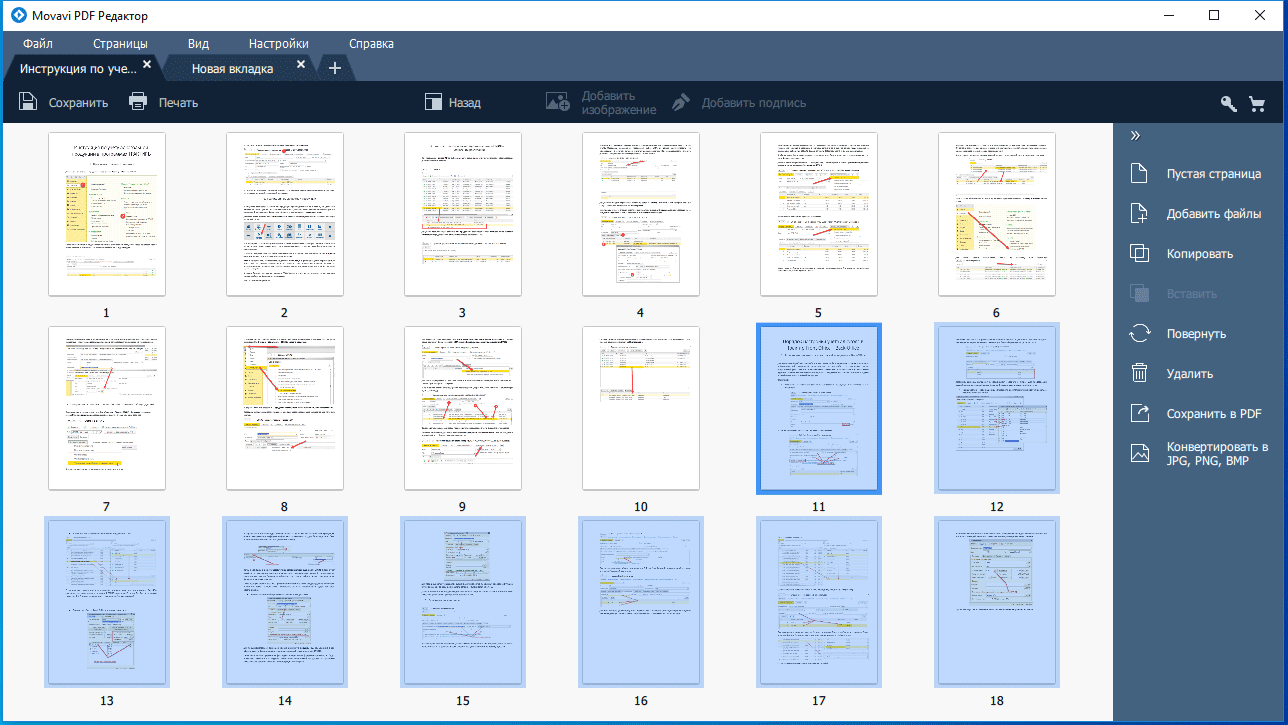
Task: Collapse the right sidebar with double chevron
Action: (x=1136, y=136)
